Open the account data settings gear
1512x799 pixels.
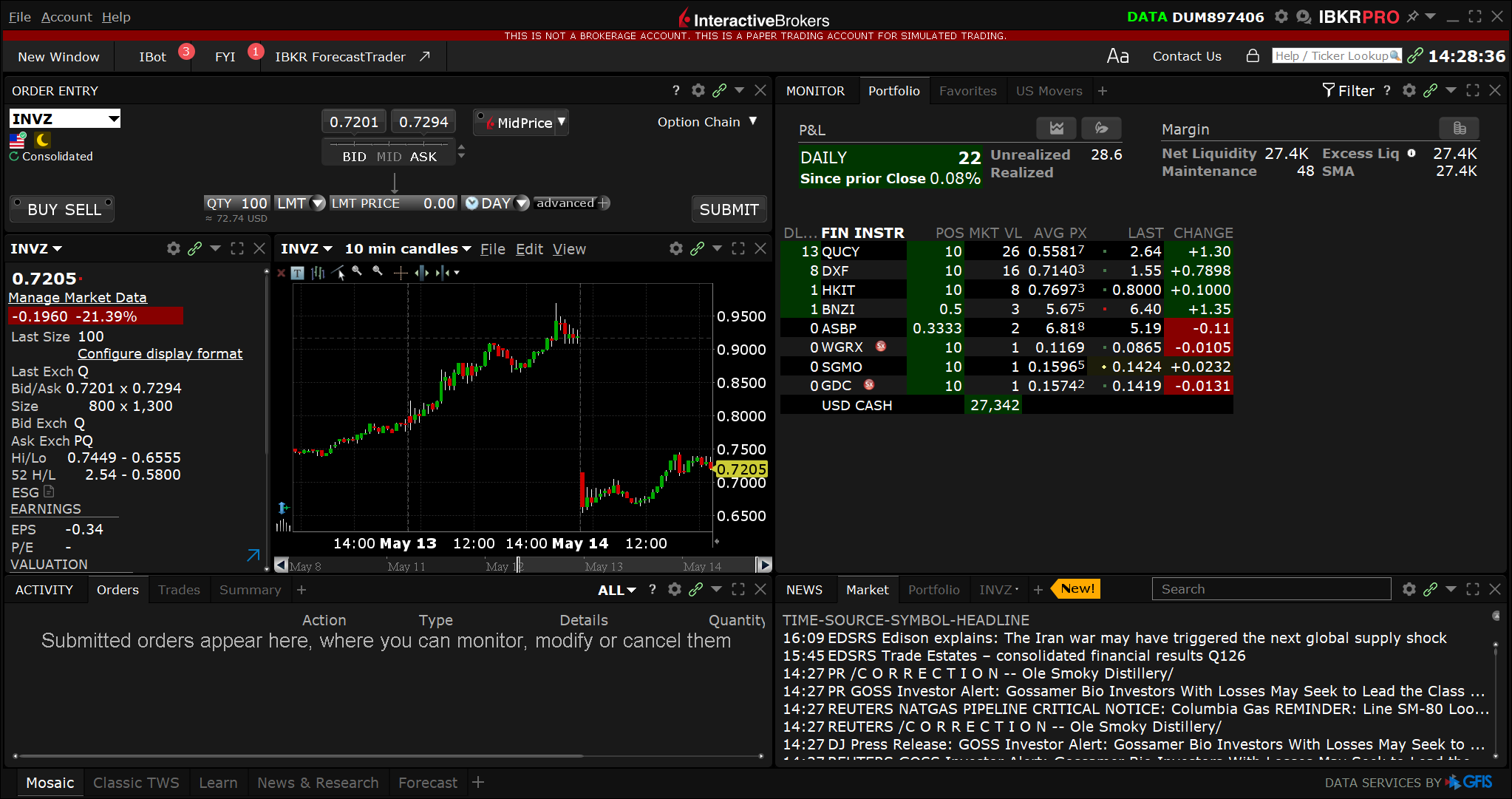[x=1281, y=16]
